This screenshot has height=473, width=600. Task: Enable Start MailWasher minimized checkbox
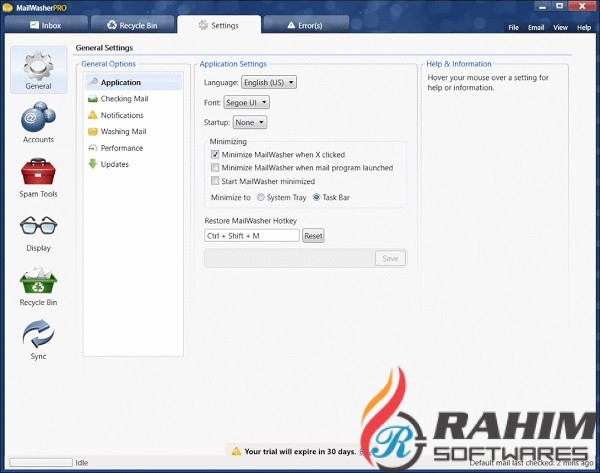pos(215,181)
